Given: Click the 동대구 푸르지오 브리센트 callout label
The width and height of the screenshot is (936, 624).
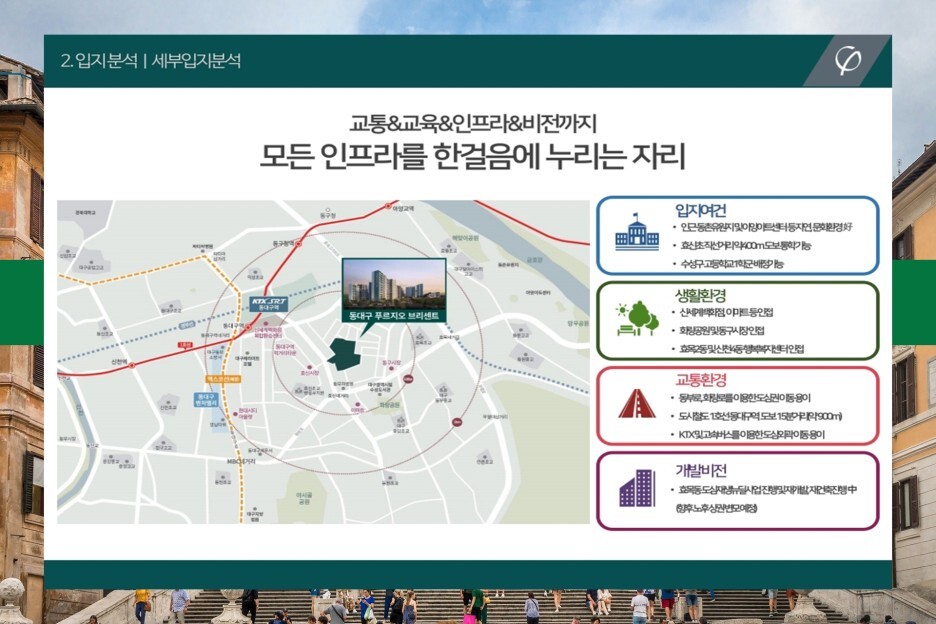Looking at the screenshot, I should (x=394, y=316).
